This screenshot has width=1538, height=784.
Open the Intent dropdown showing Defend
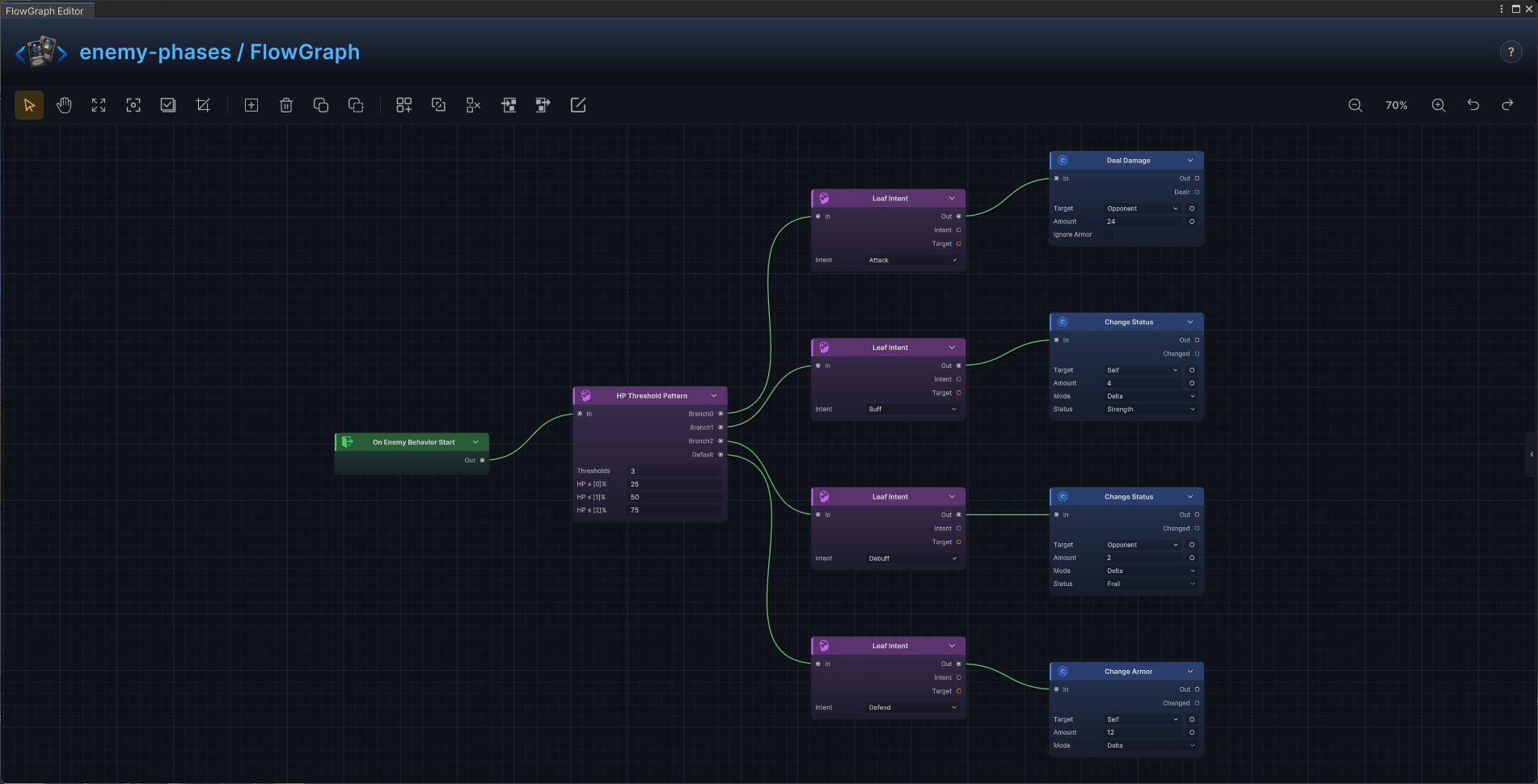(x=913, y=707)
